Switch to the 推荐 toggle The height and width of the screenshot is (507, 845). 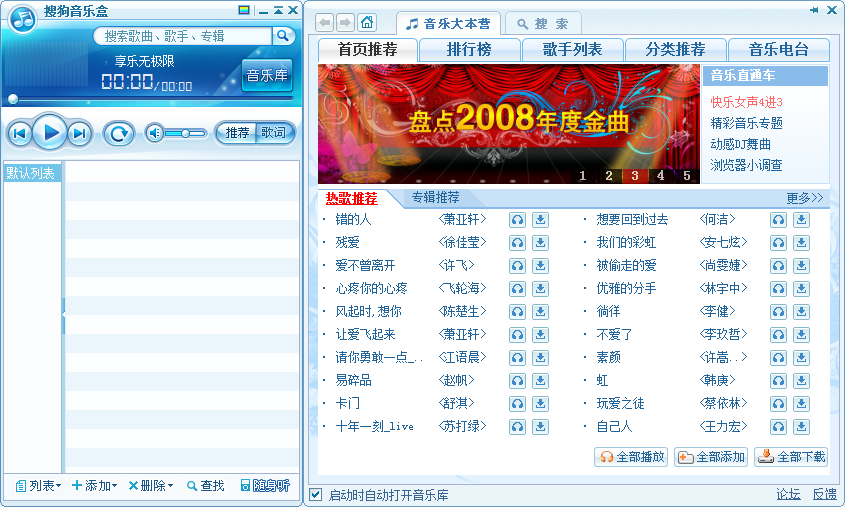click(237, 133)
